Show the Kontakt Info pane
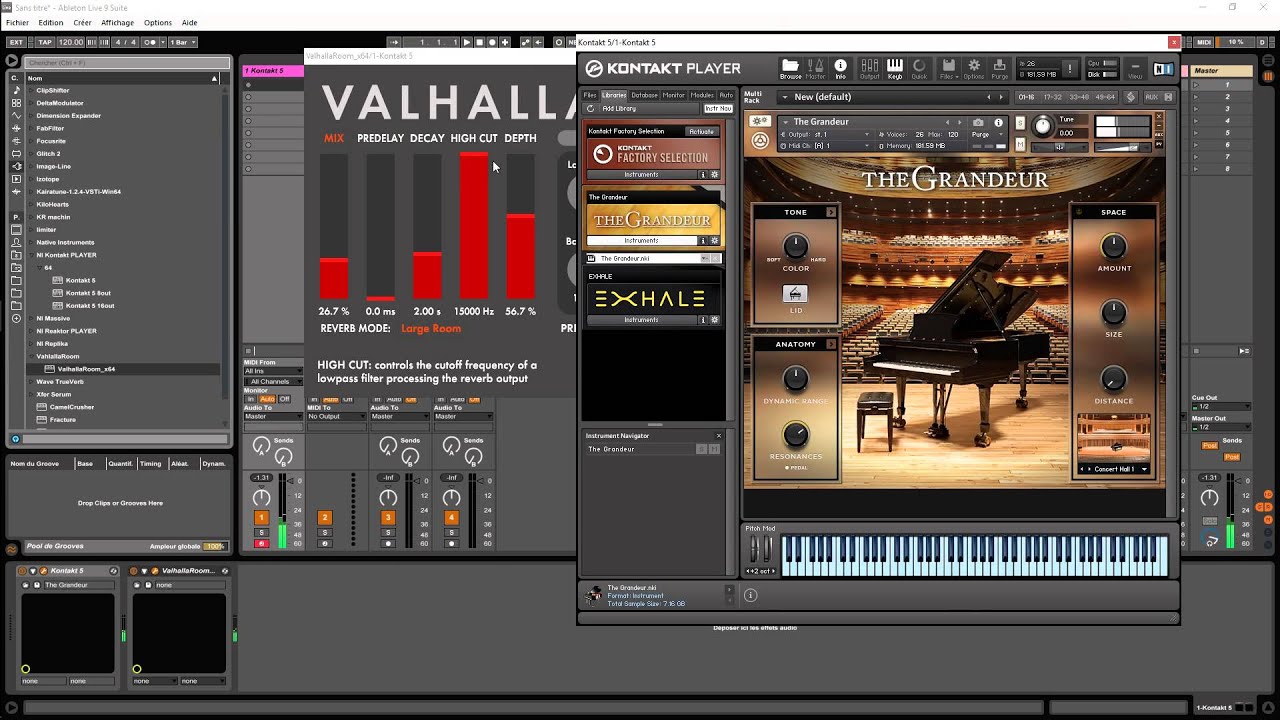This screenshot has width=1280, height=720. click(840, 68)
